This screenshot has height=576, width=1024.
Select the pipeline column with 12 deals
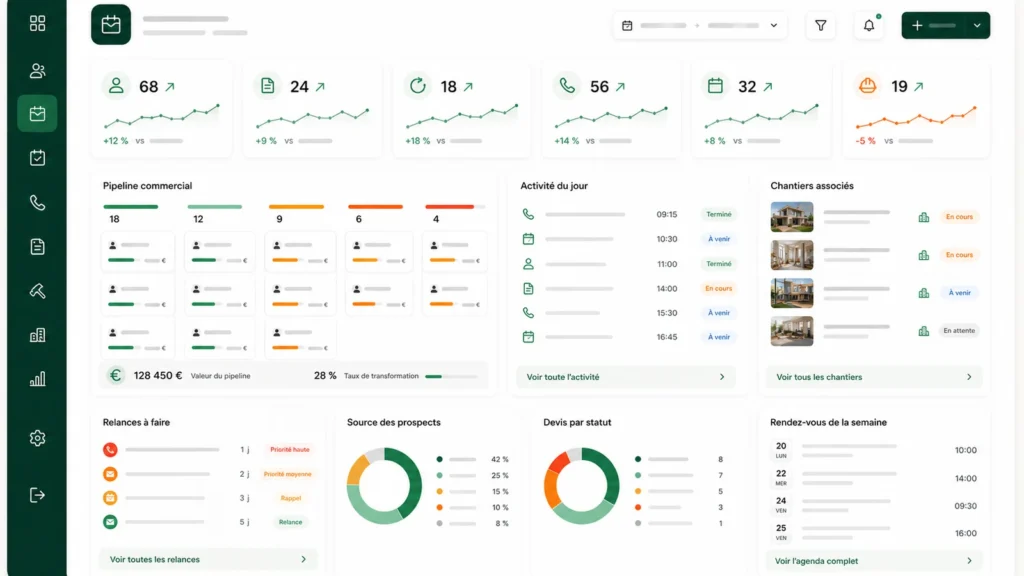(220, 281)
